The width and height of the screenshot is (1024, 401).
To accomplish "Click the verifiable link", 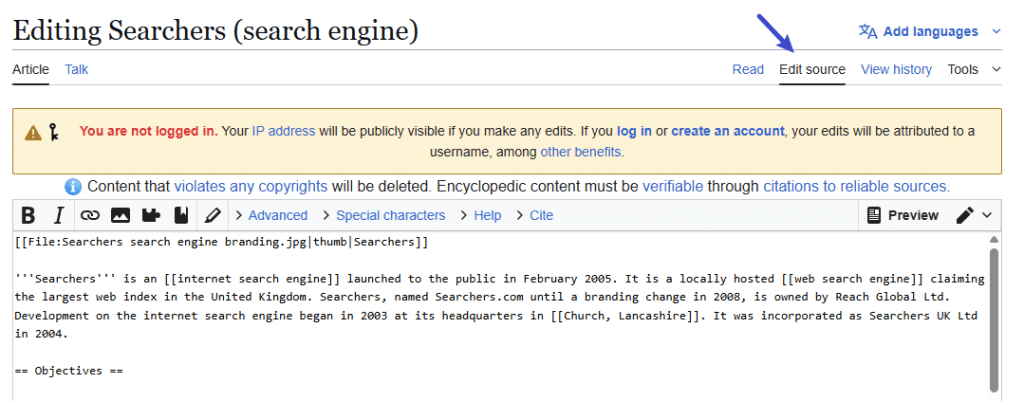I will (673, 187).
